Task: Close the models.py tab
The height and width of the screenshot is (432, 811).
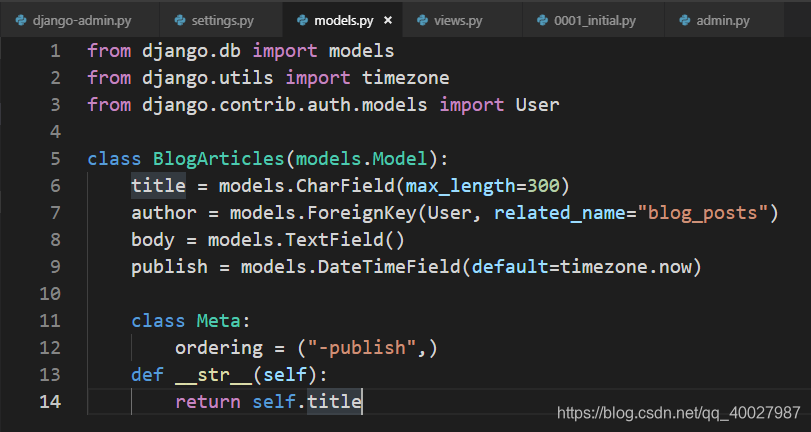Action: [x=388, y=21]
